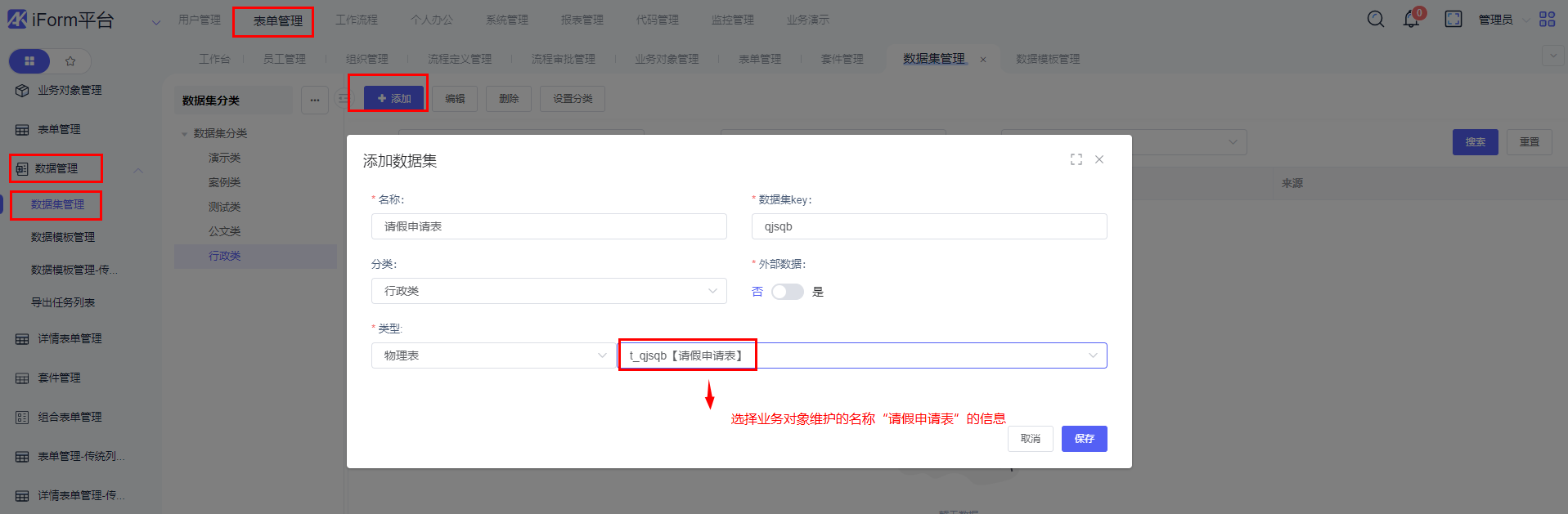Select 公文类 in the category tree
Screen dimensions: 1568x514
point(224,231)
